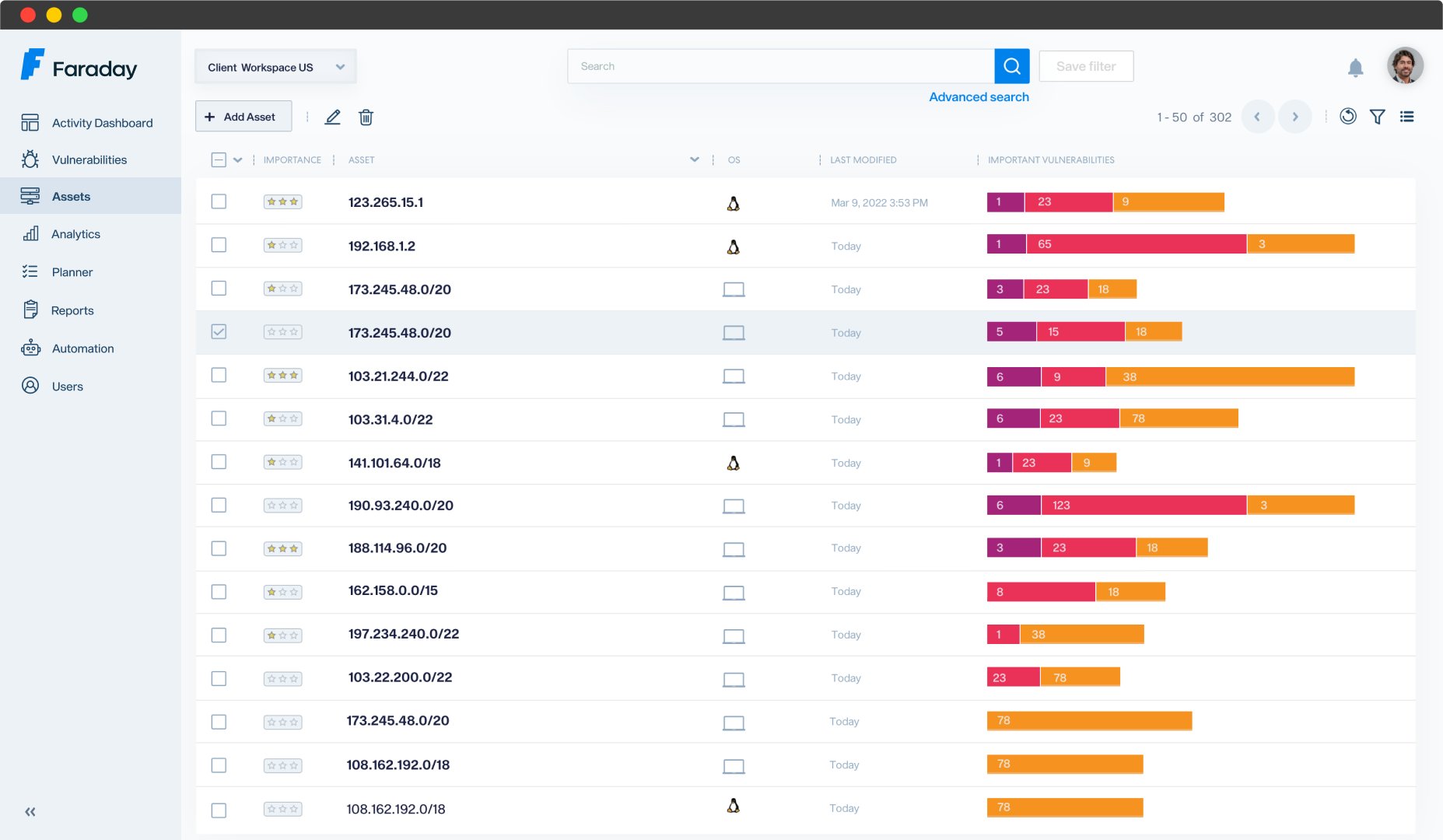Click the orange vulnerability bar for 173.245.48.0/20 showing 78

(1089, 721)
